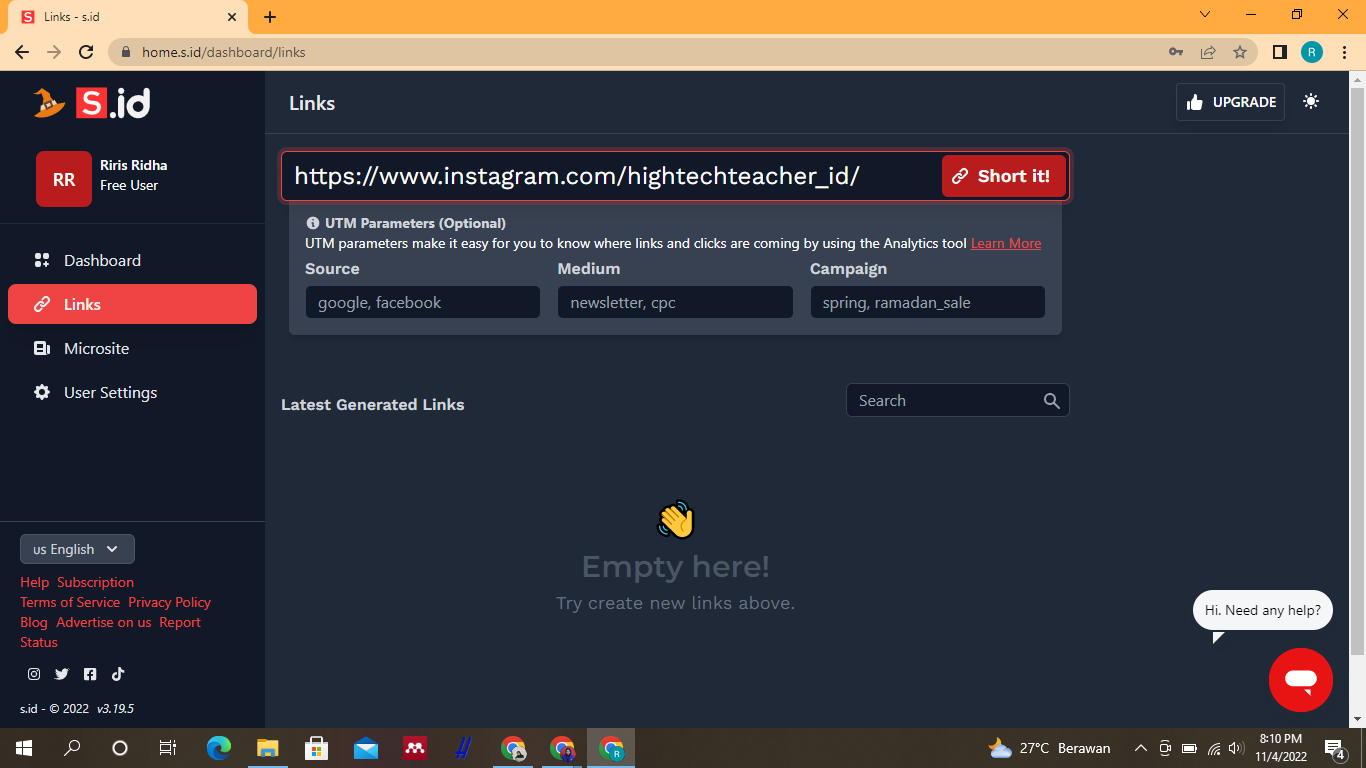Show hidden system tray icons
The height and width of the screenshot is (768, 1366).
tap(1140, 748)
